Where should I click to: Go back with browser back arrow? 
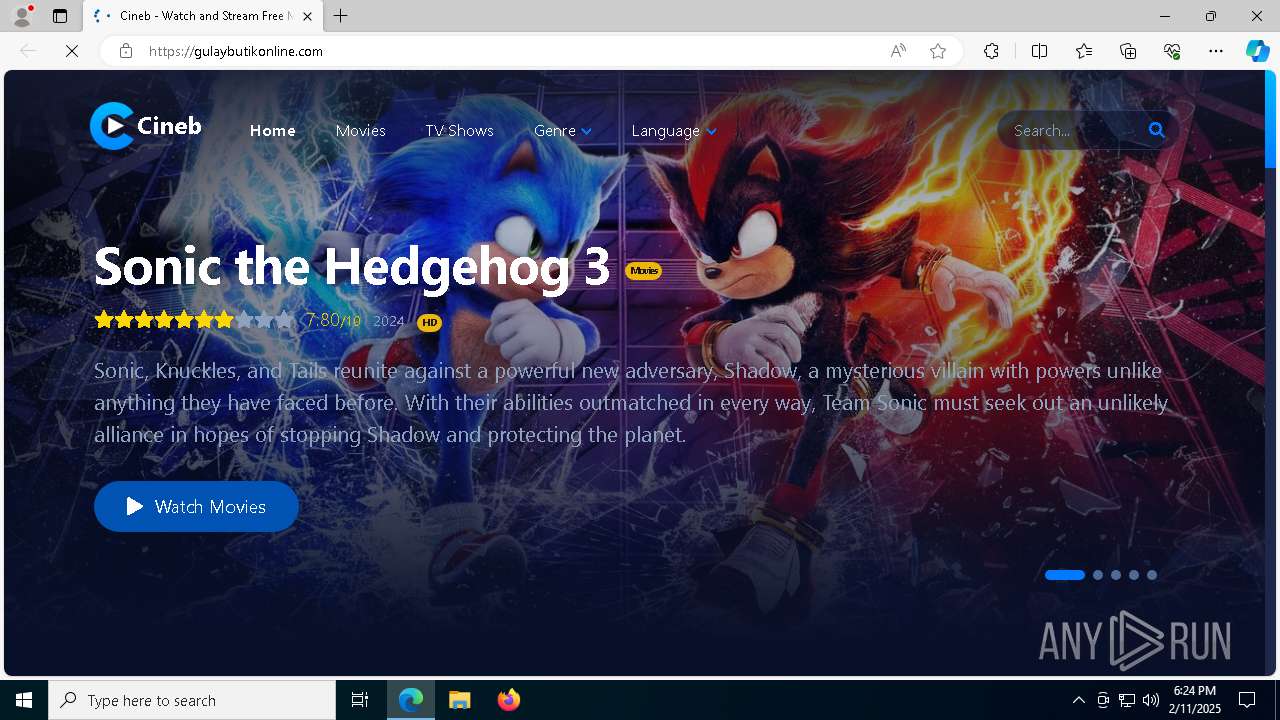click(x=28, y=51)
